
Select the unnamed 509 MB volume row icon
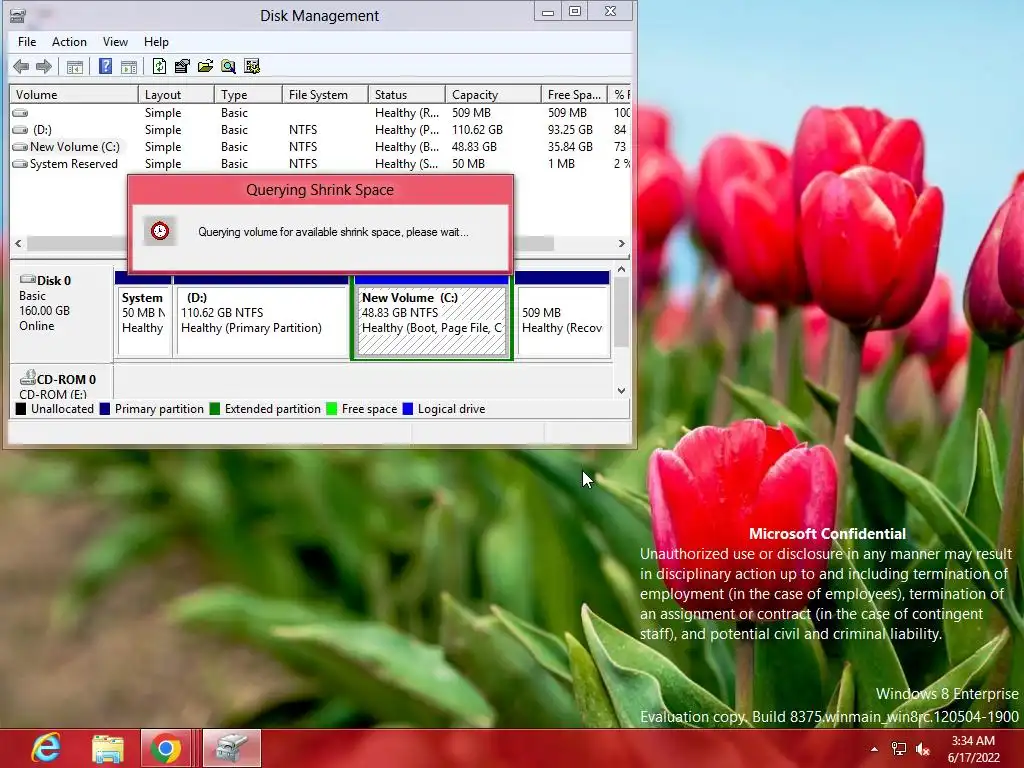[20, 113]
